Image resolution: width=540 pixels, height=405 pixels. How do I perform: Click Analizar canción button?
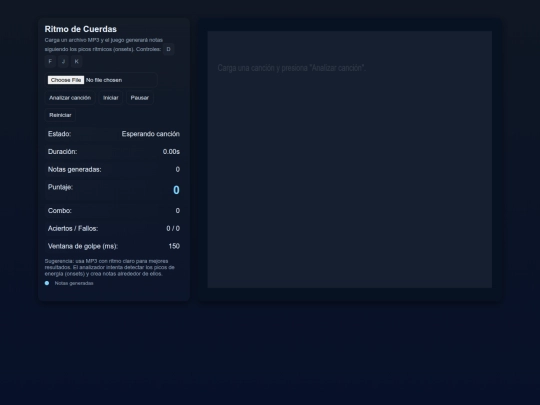point(70,98)
